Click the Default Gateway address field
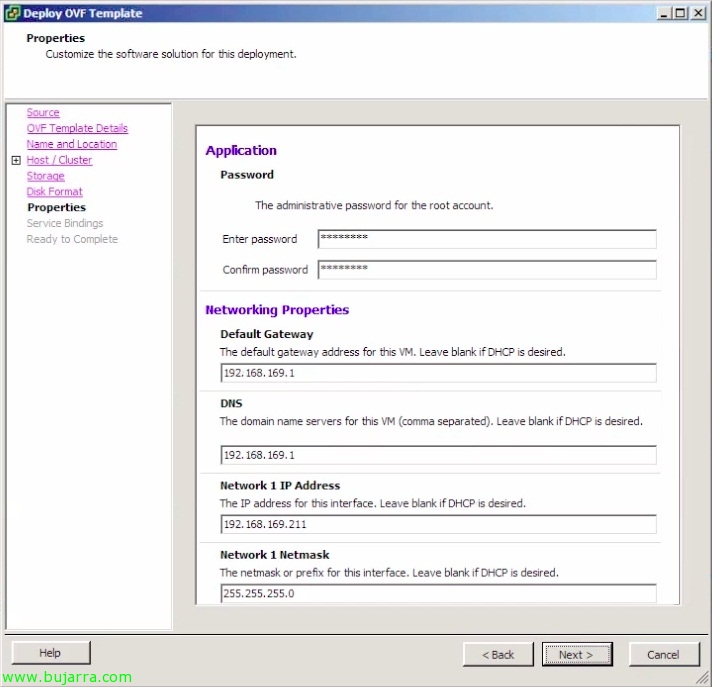 coord(438,373)
